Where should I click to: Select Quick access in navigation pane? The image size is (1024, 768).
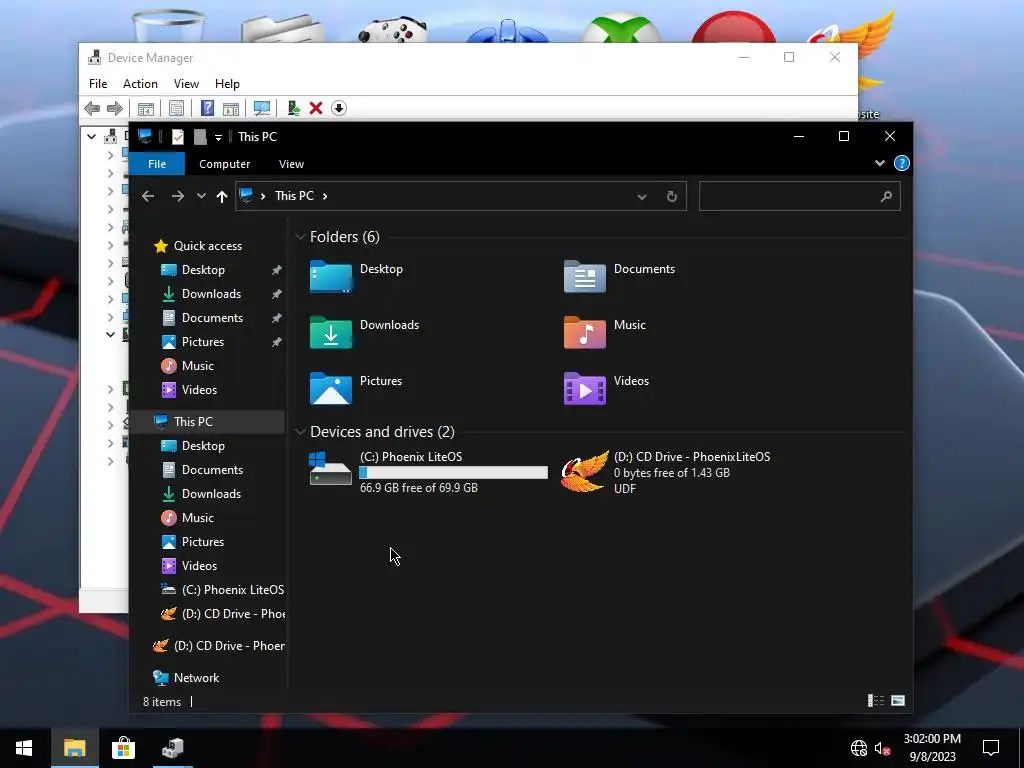208,246
